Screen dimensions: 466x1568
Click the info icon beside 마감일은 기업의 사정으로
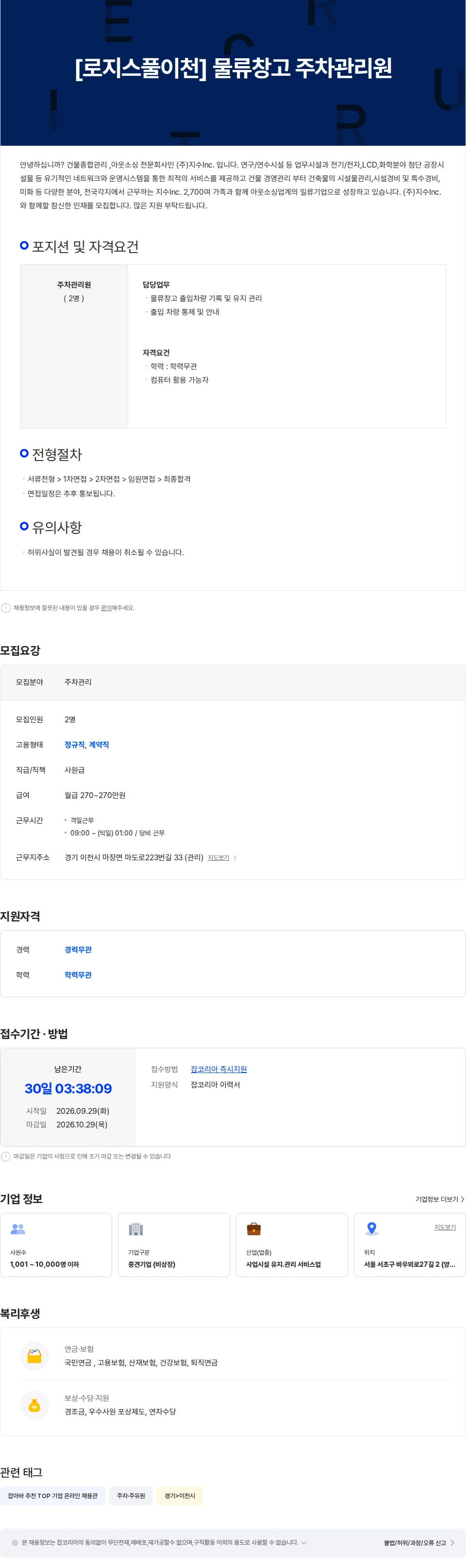(6, 1156)
